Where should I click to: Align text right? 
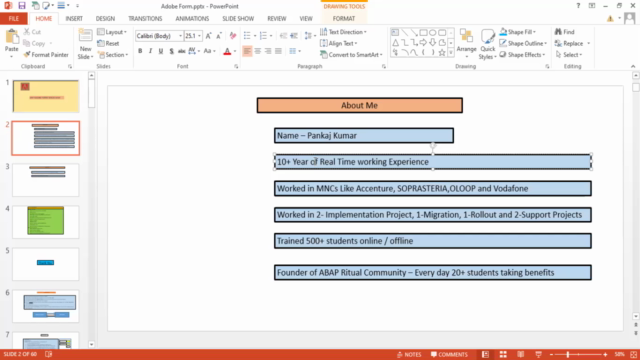point(268,51)
